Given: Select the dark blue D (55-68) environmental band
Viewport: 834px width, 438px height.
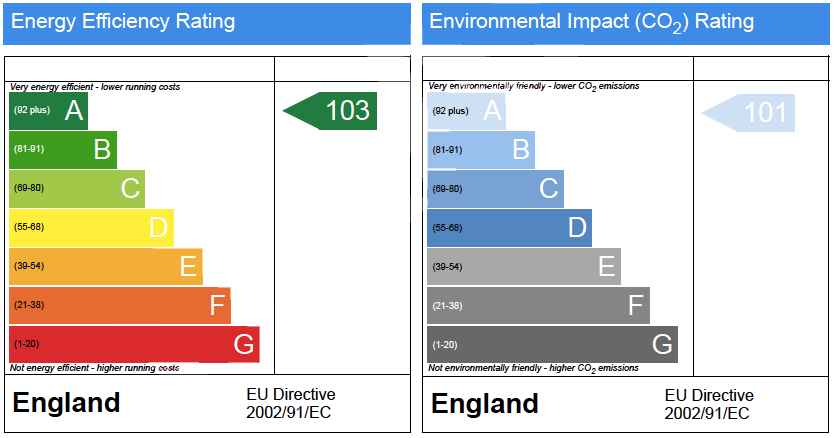Looking at the screenshot, I should click(510, 228).
